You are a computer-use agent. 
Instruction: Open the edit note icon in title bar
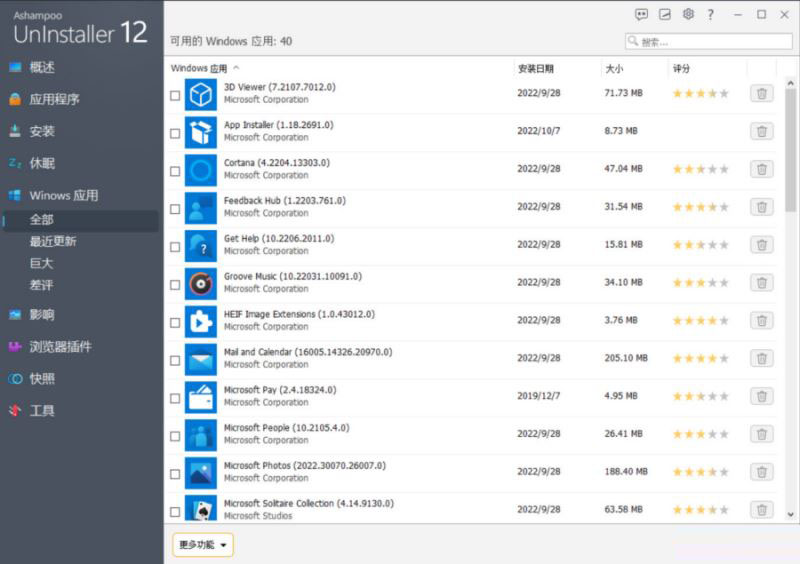tap(665, 14)
